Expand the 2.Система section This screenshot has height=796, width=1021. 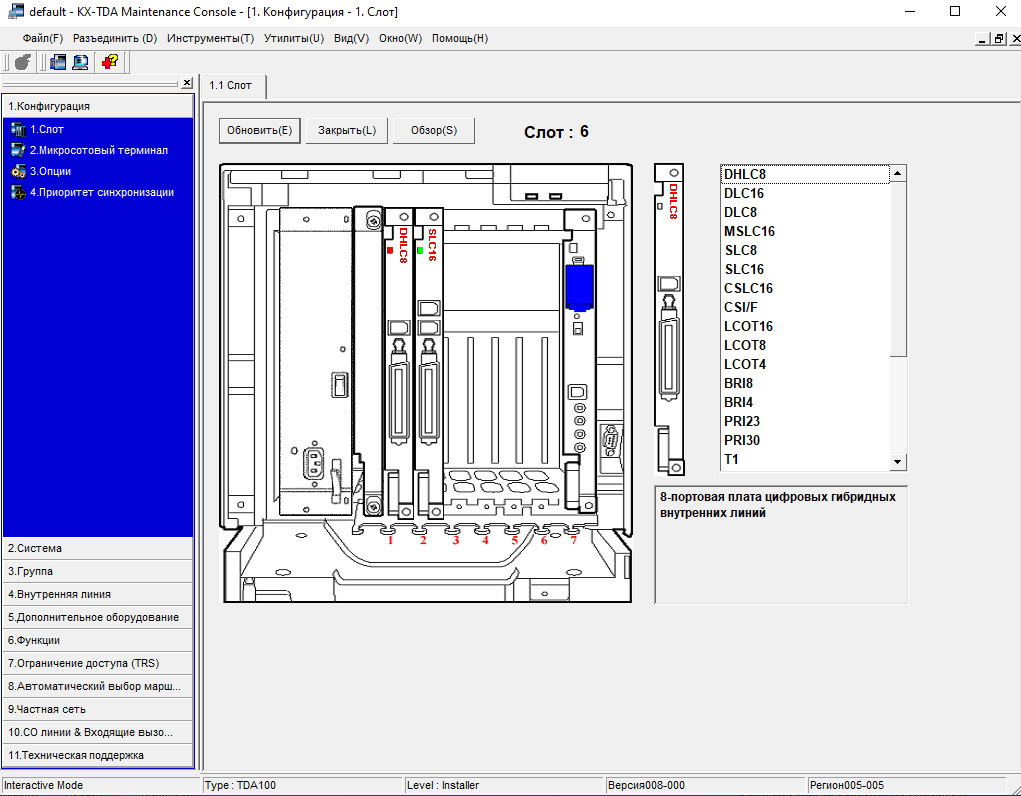[98, 548]
